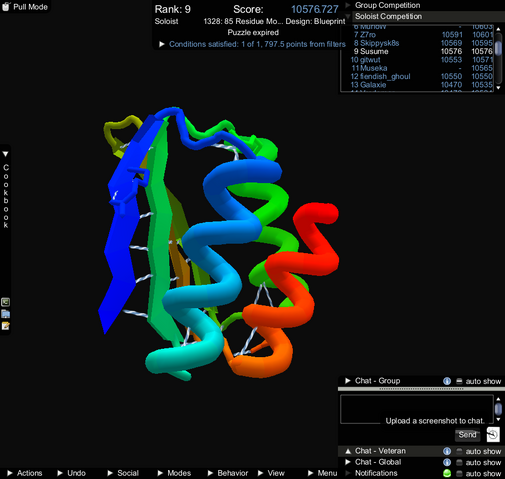Toggle auto show for Chat - Global

[x=459, y=462]
